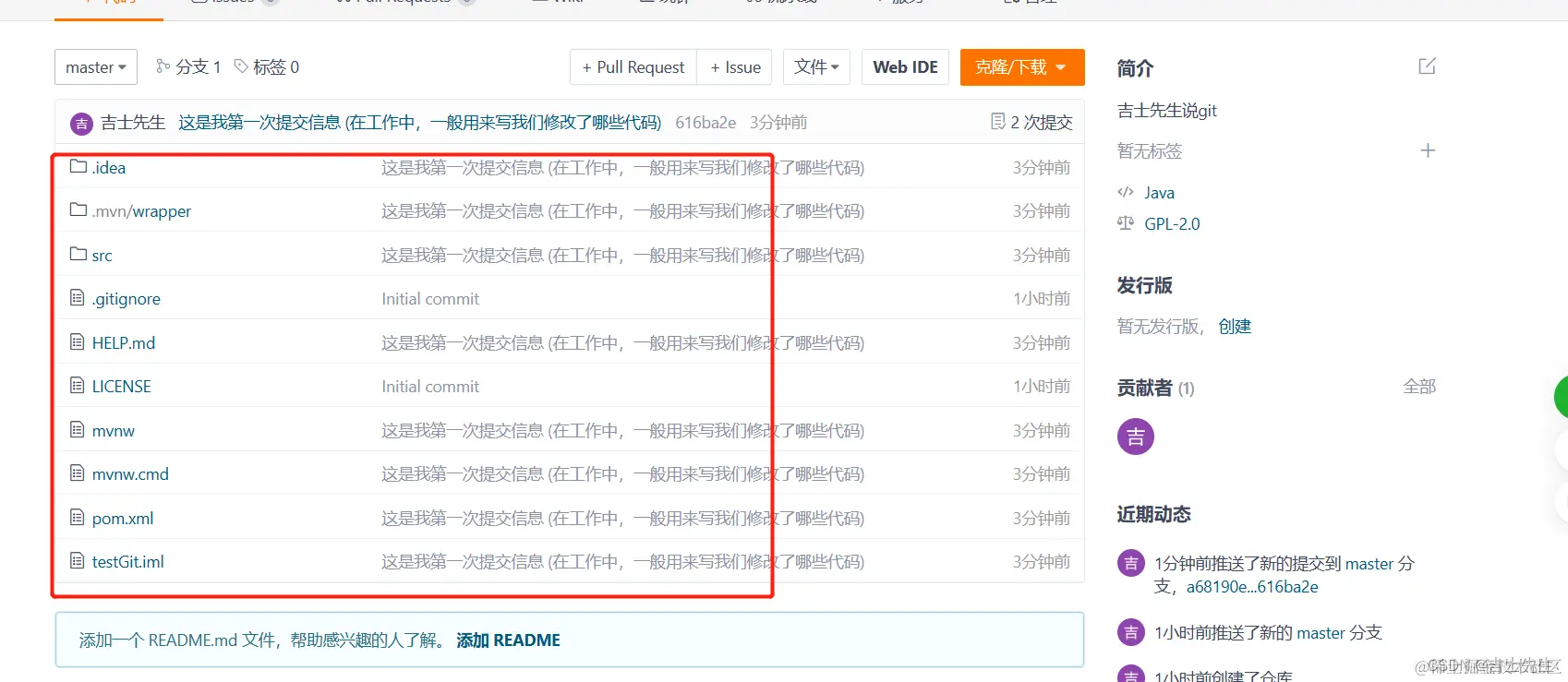Click the + Pull Request button
The height and width of the screenshot is (682, 1568).
coord(633,67)
